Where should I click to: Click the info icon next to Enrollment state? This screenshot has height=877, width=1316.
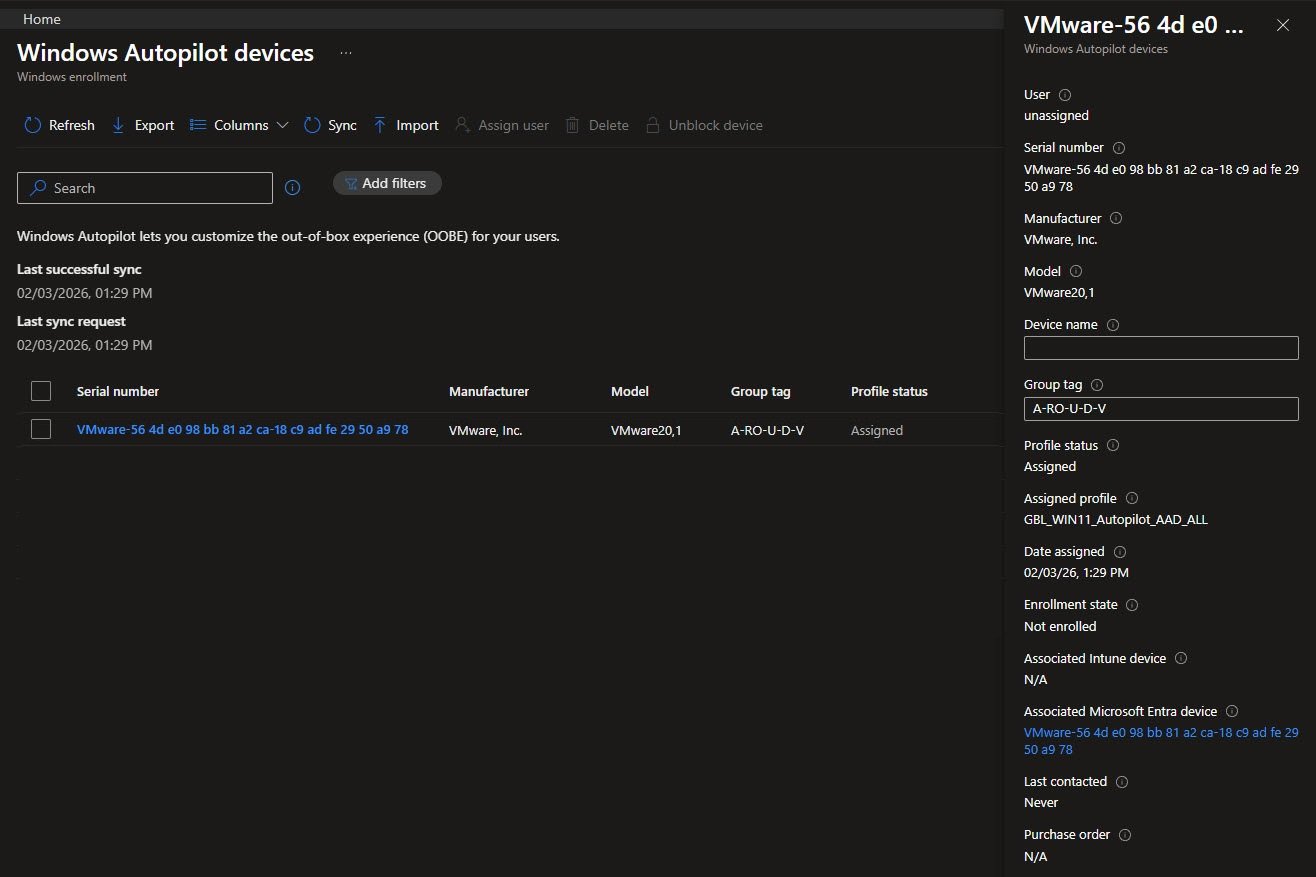[1132, 605]
